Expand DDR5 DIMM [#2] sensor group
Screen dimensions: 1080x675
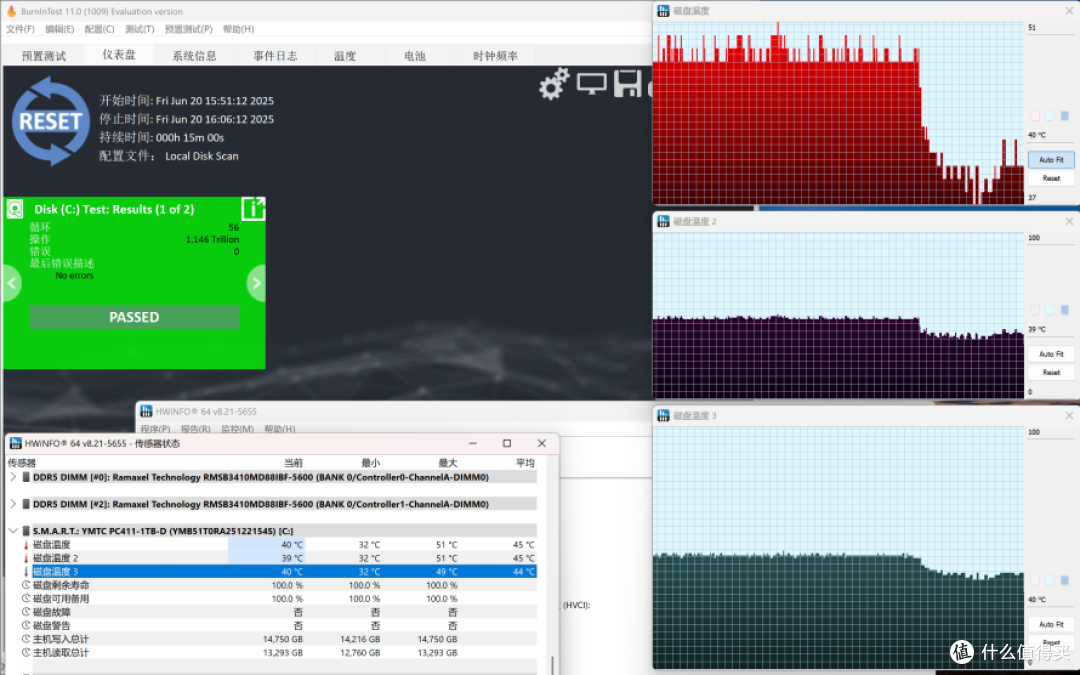[x=13, y=503]
